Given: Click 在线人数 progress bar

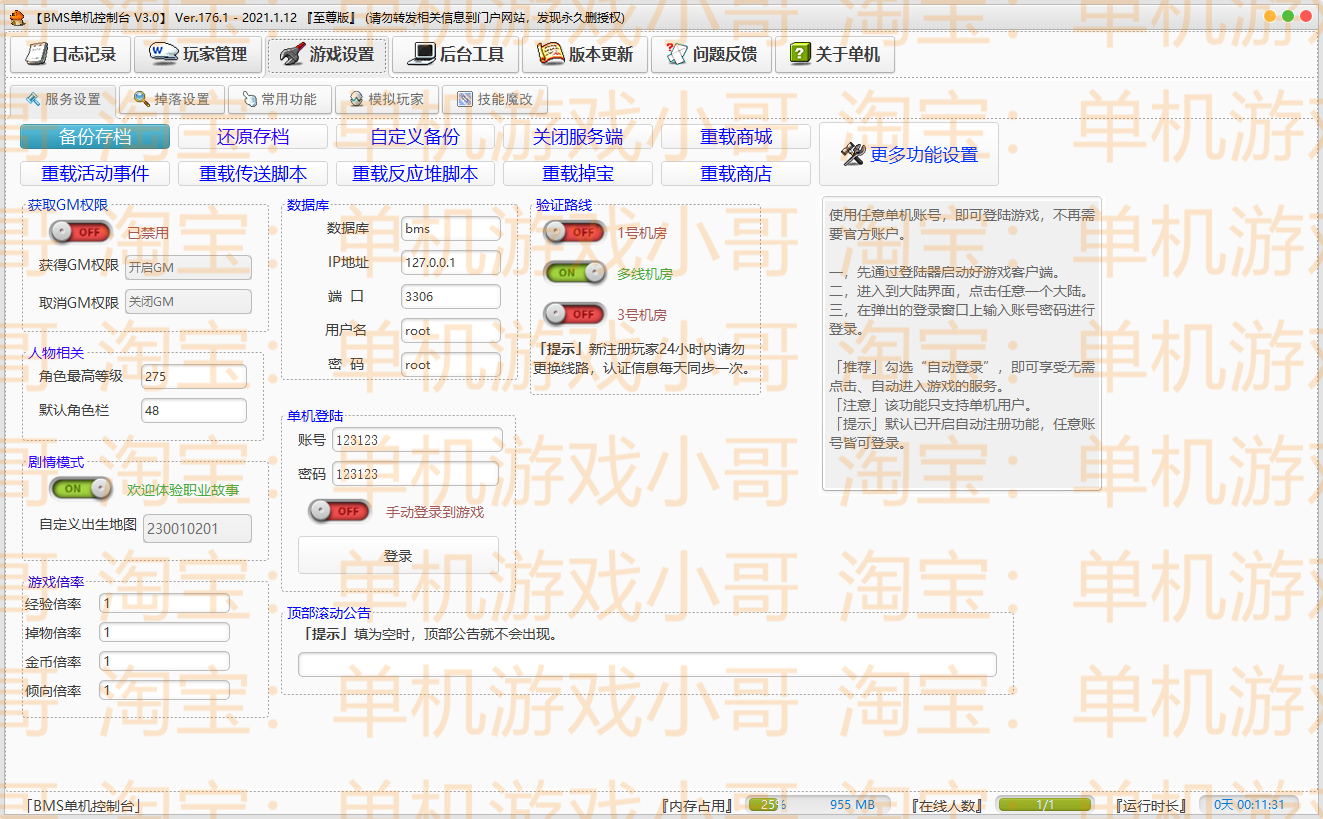Looking at the screenshot, I should click(1045, 805).
